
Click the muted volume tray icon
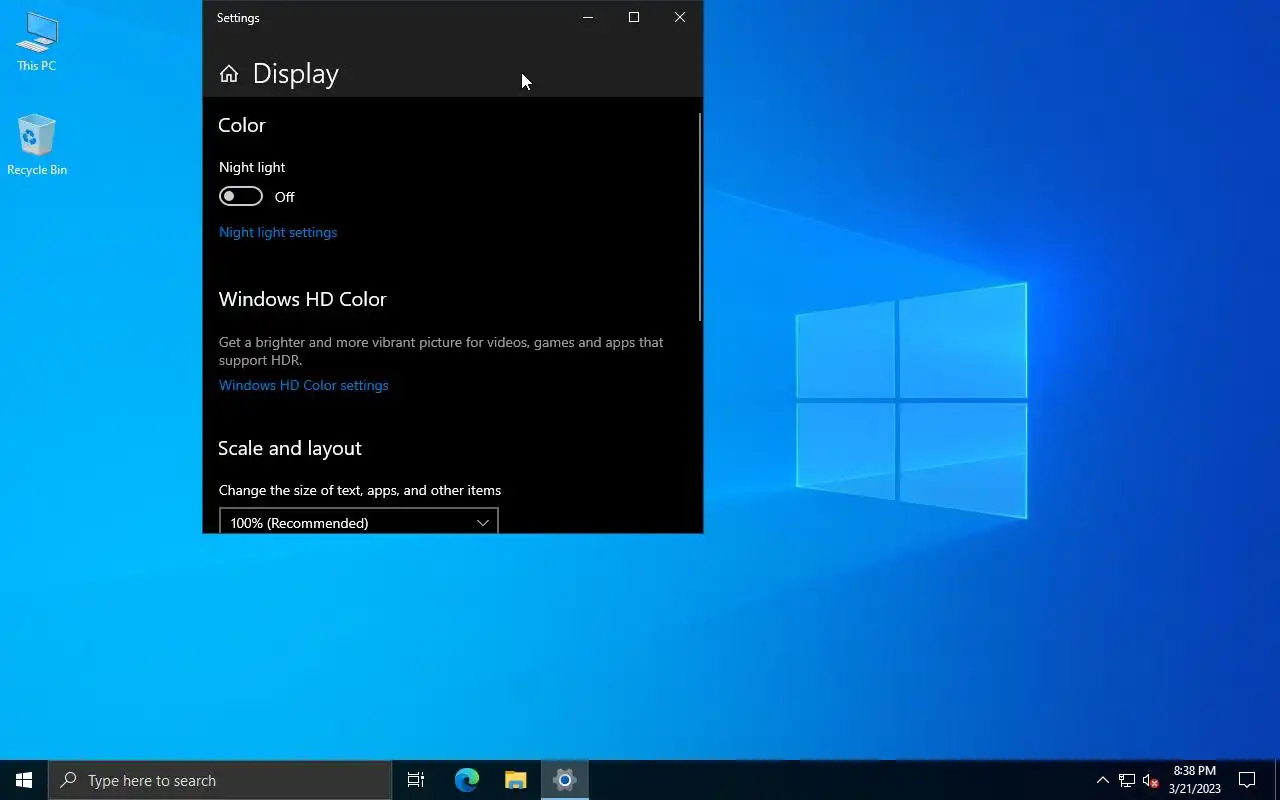point(1151,780)
